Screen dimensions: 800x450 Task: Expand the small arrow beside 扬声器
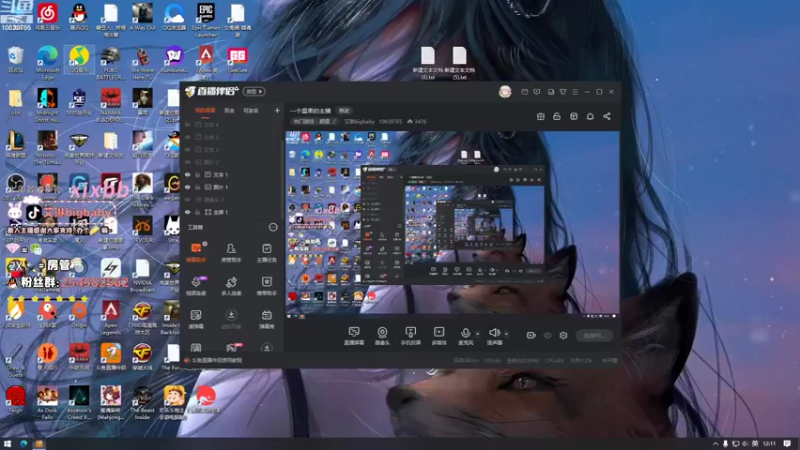506,334
